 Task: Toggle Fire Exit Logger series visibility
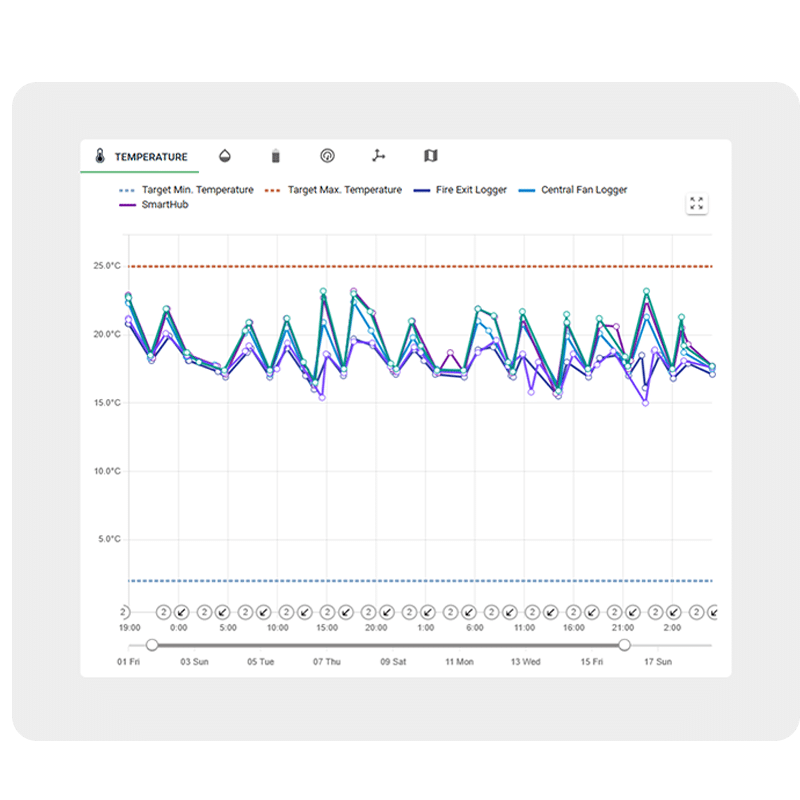460,190
